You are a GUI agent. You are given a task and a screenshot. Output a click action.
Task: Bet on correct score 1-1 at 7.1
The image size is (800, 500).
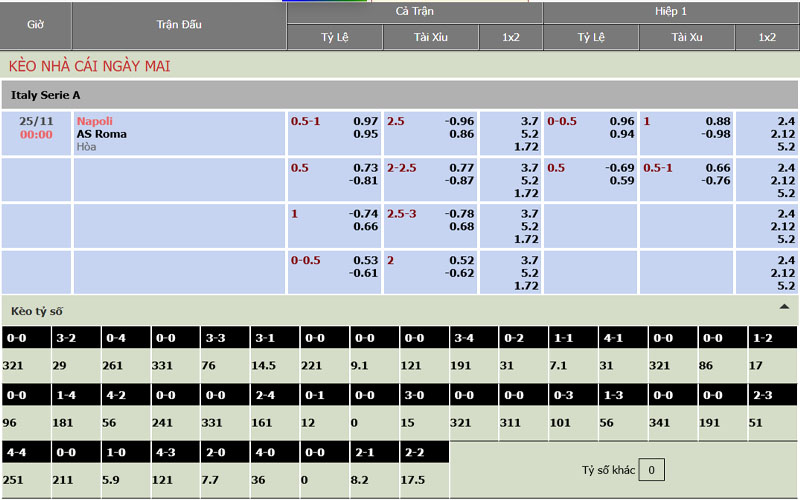558,366
